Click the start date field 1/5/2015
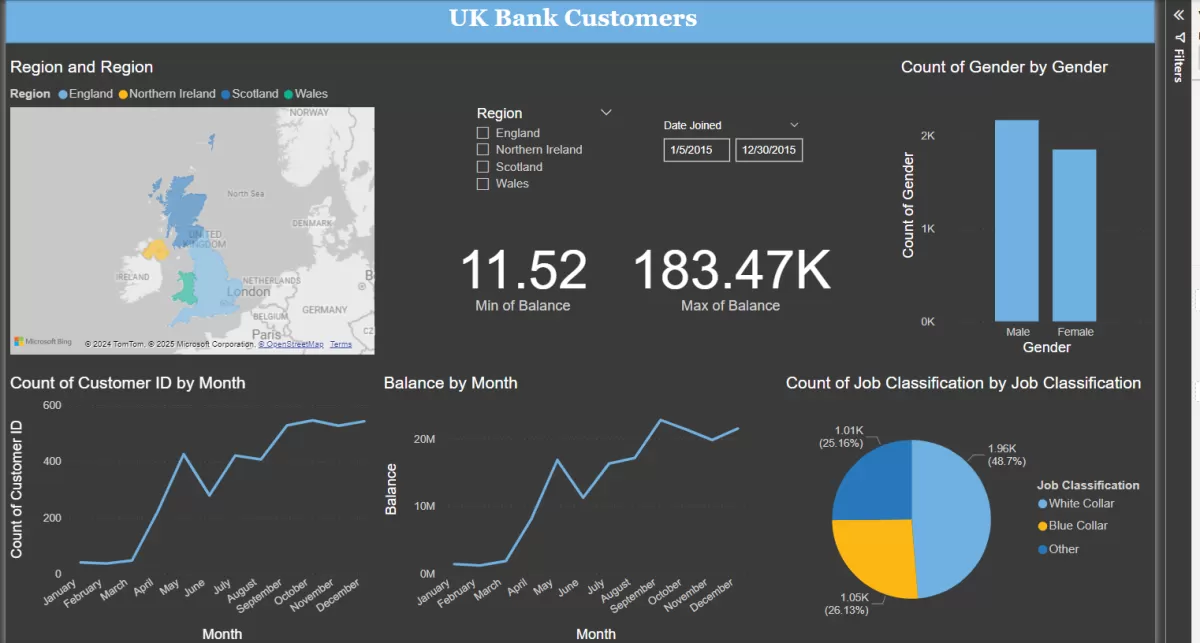Viewport: 1200px width, 643px height. point(696,150)
